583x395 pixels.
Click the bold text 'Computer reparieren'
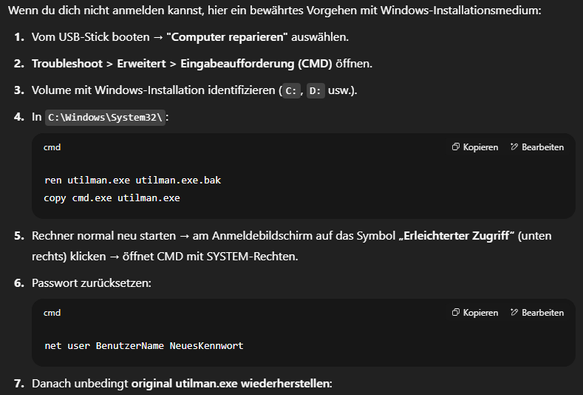tap(227, 37)
